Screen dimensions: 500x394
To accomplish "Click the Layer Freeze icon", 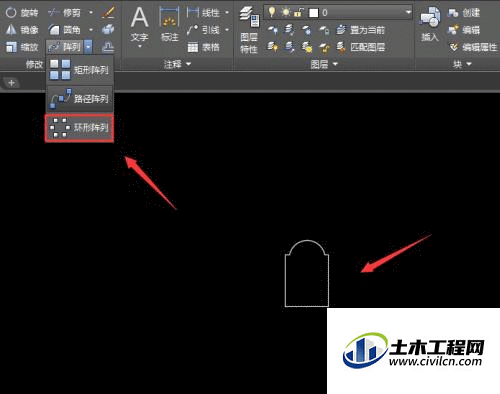I will tap(307, 30).
